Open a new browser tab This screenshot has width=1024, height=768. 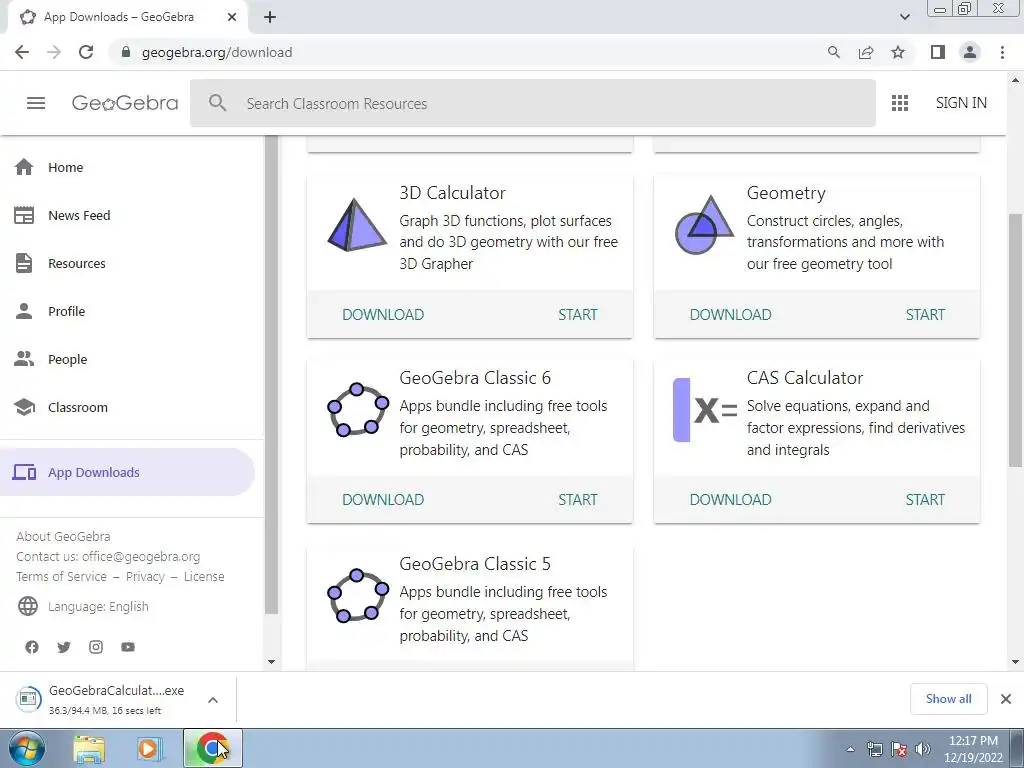point(270,17)
